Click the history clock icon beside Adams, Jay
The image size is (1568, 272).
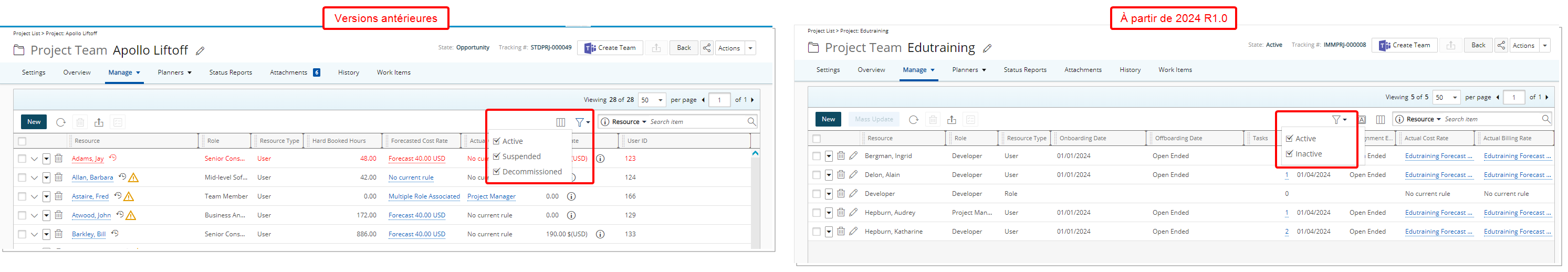click(x=112, y=158)
